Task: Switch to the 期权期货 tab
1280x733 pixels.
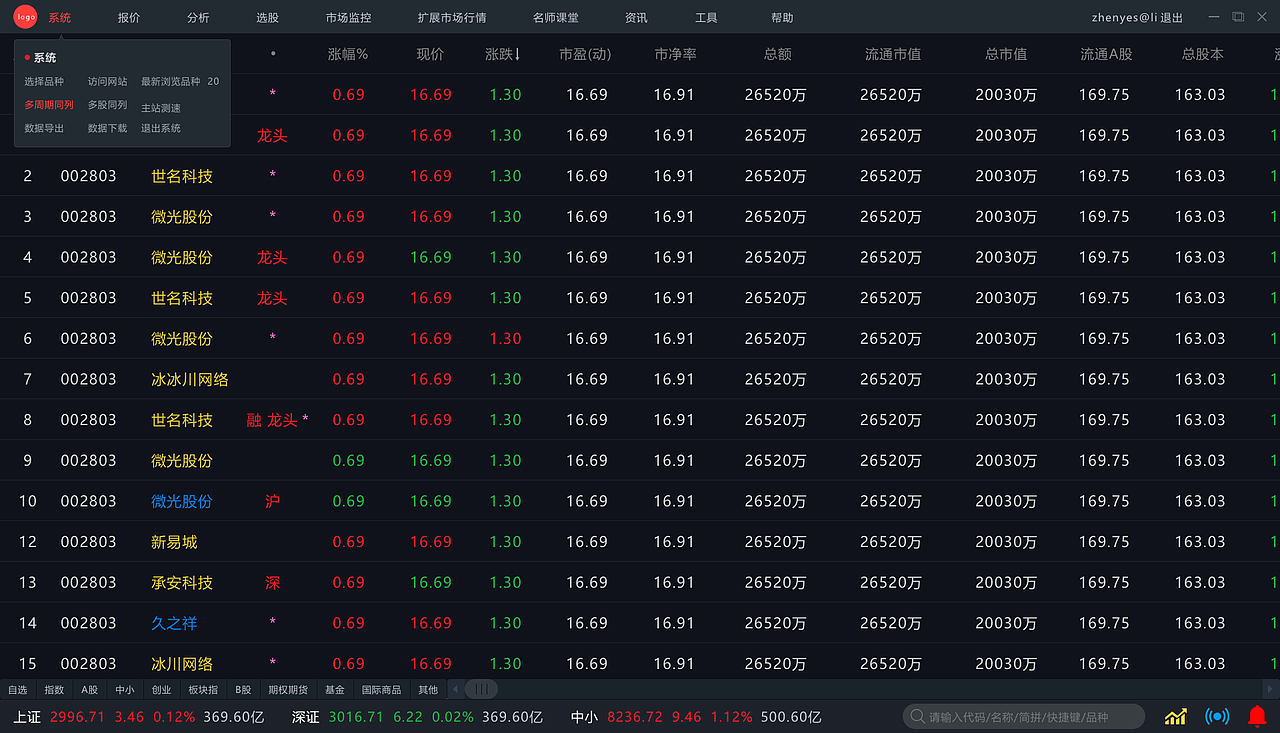Action: tap(288, 690)
